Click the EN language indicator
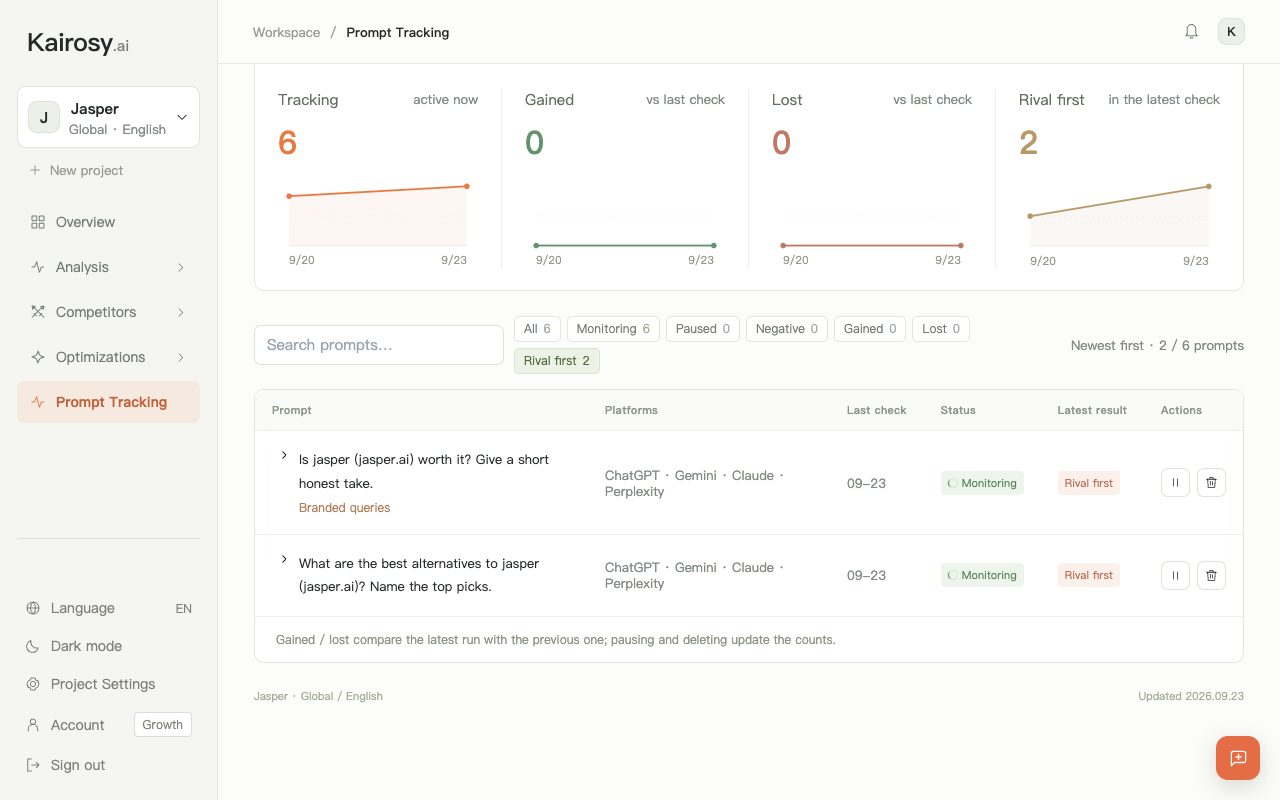 point(183,608)
